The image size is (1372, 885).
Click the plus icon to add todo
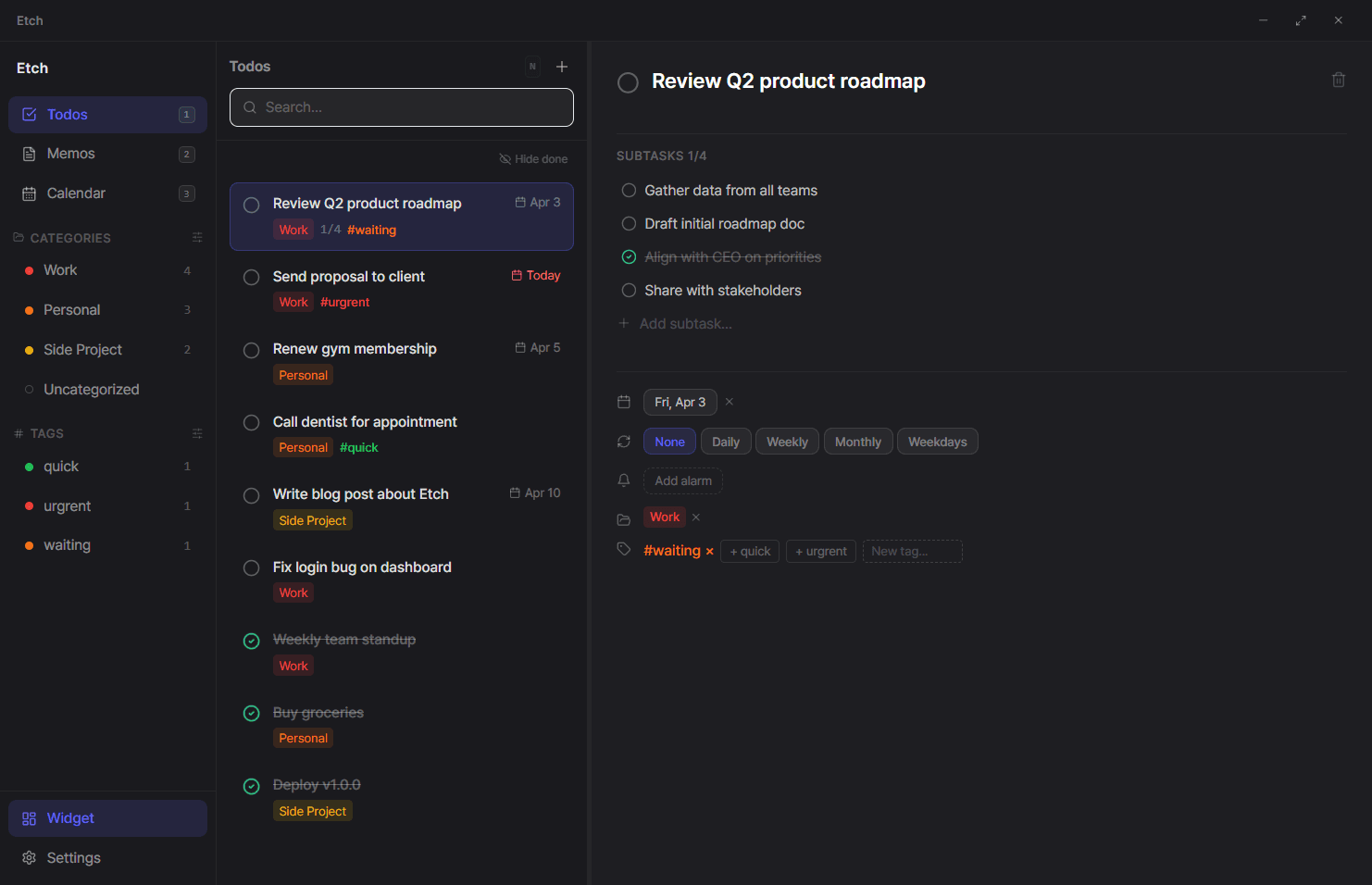562,67
